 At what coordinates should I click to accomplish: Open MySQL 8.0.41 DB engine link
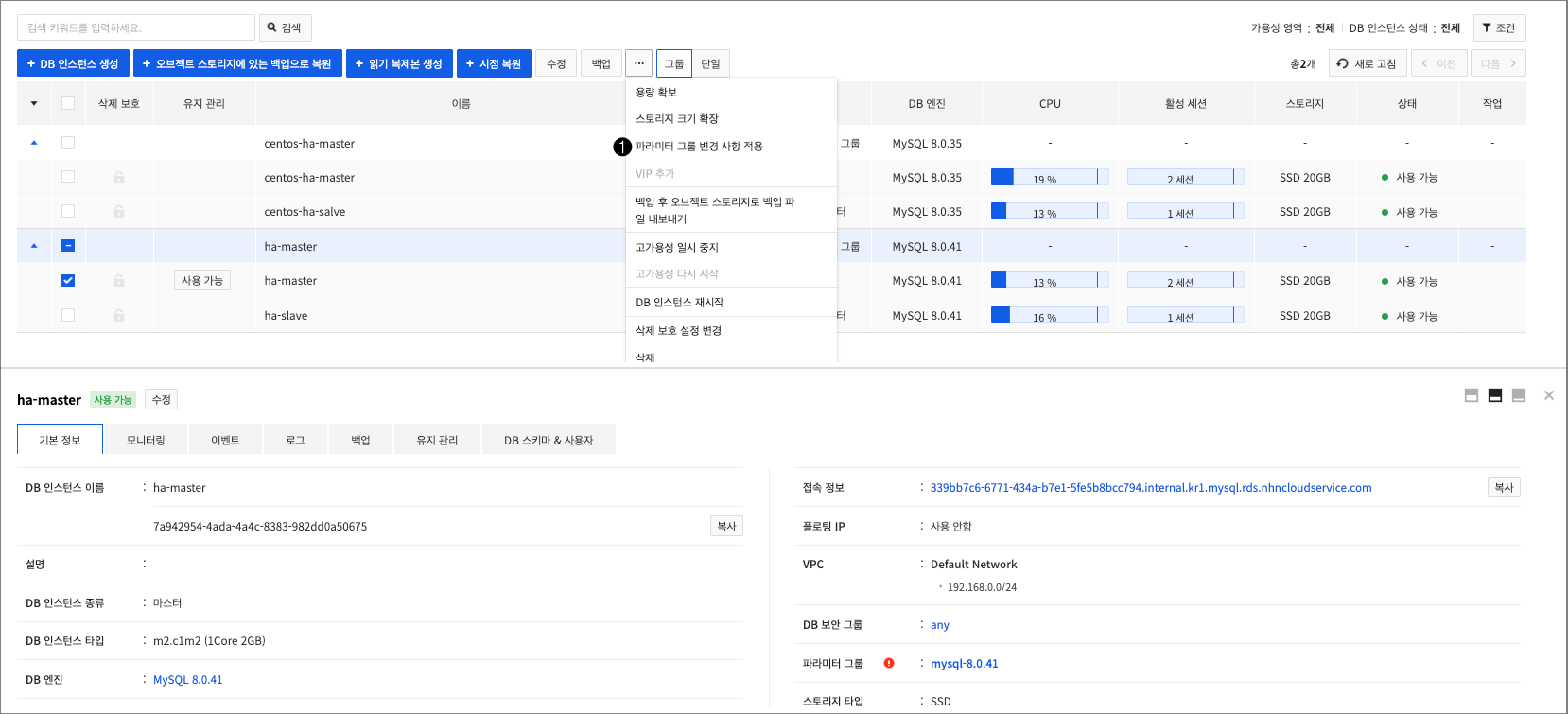[188, 680]
